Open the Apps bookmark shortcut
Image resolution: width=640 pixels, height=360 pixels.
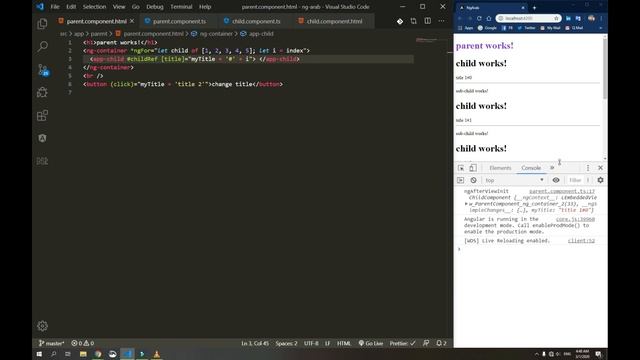(x=465, y=28)
